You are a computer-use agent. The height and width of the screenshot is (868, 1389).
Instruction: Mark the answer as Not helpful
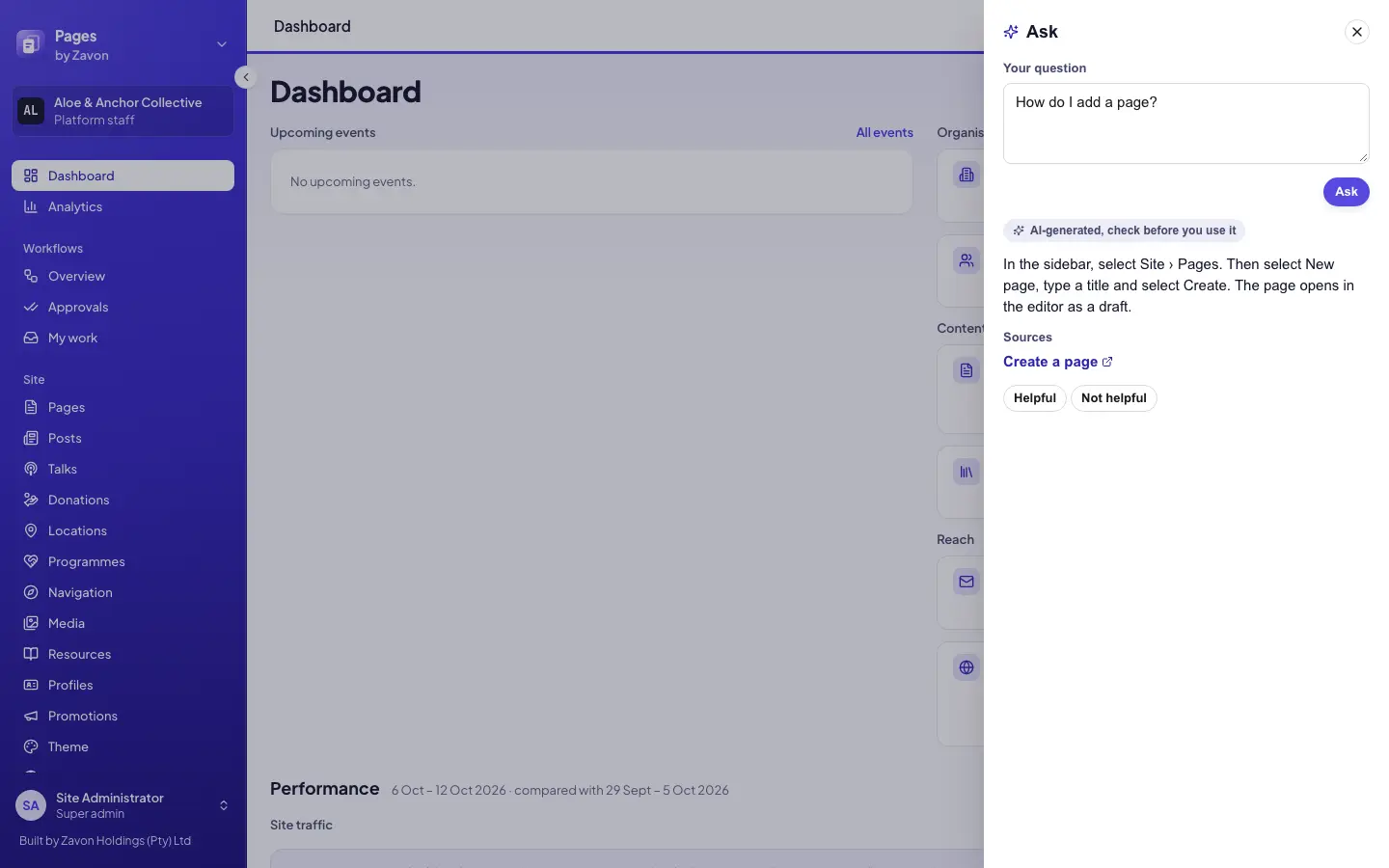click(x=1114, y=398)
